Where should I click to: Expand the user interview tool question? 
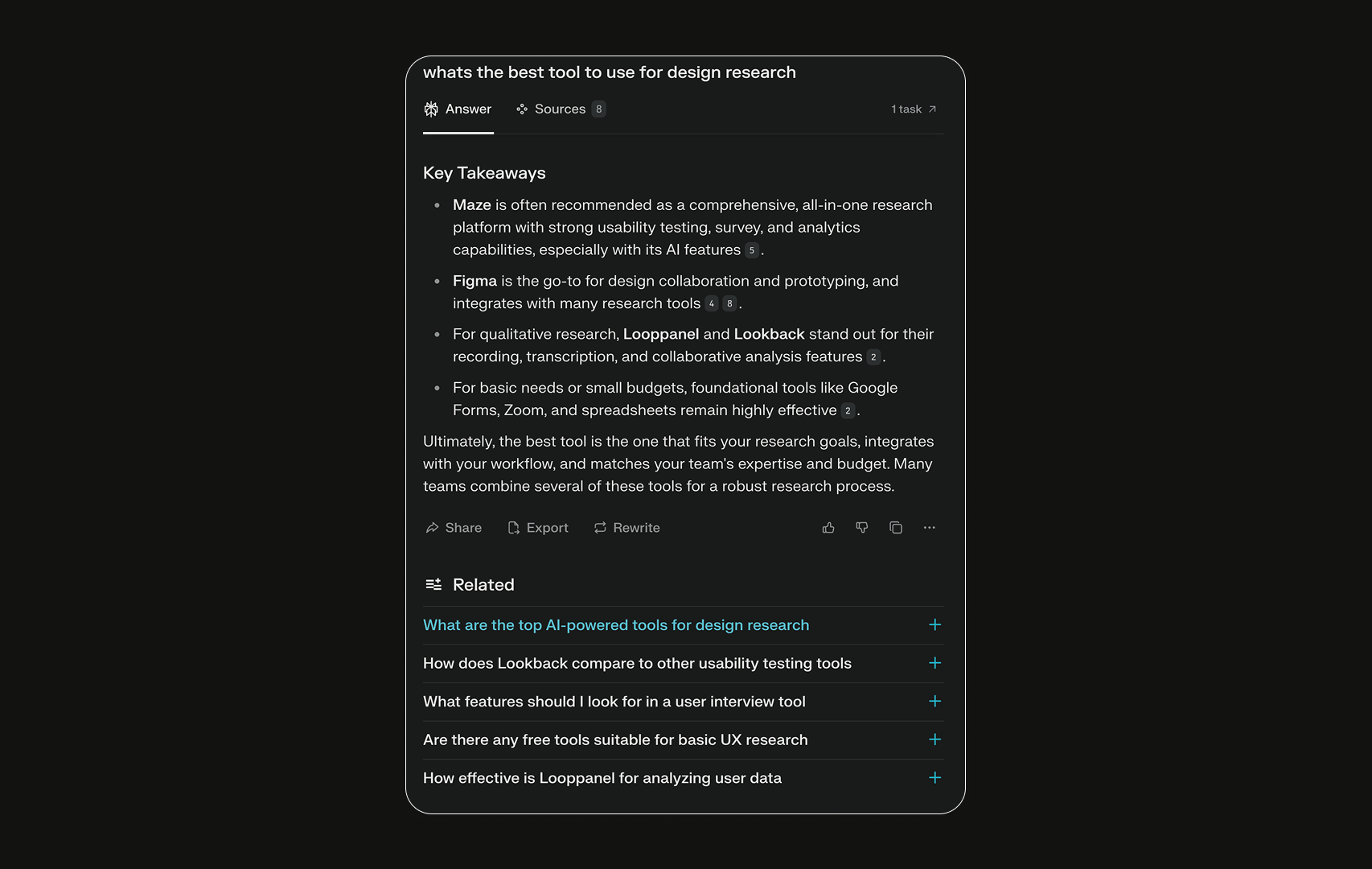coord(684,702)
